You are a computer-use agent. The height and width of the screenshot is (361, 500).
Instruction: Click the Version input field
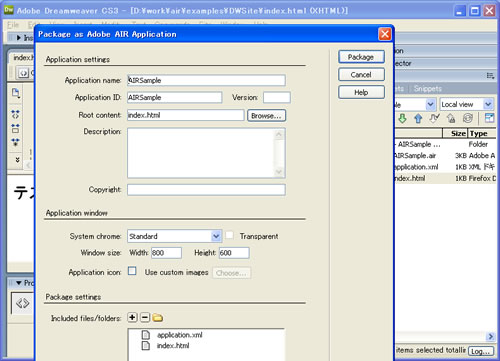tap(277, 97)
